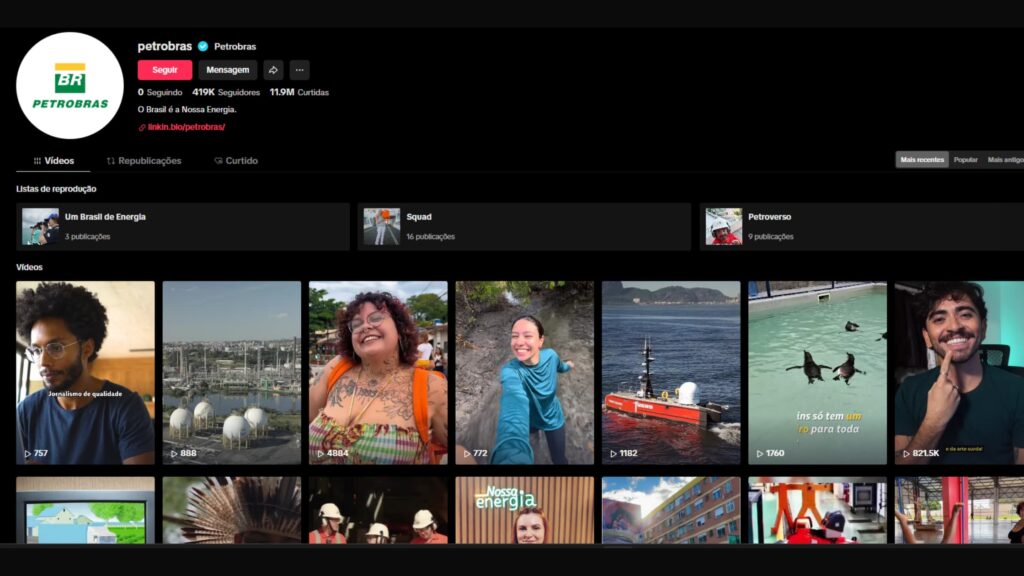Play the video with 757 views
Image resolution: width=1024 pixels, height=576 pixels.
(x=86, y=373)
